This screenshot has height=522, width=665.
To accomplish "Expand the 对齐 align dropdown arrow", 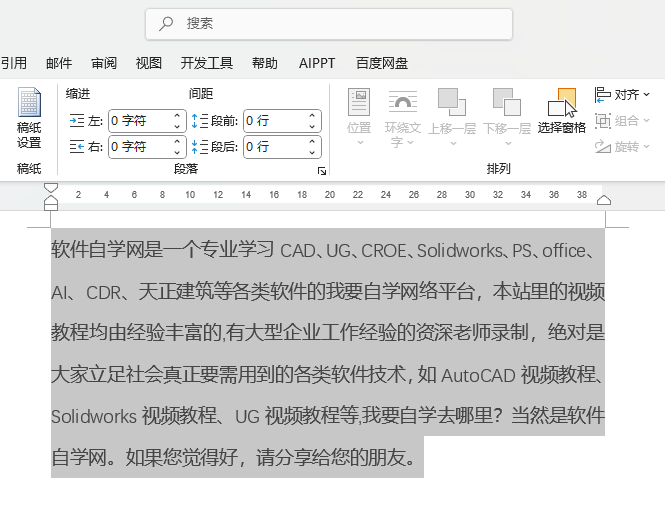I will (x=646, y=95).
